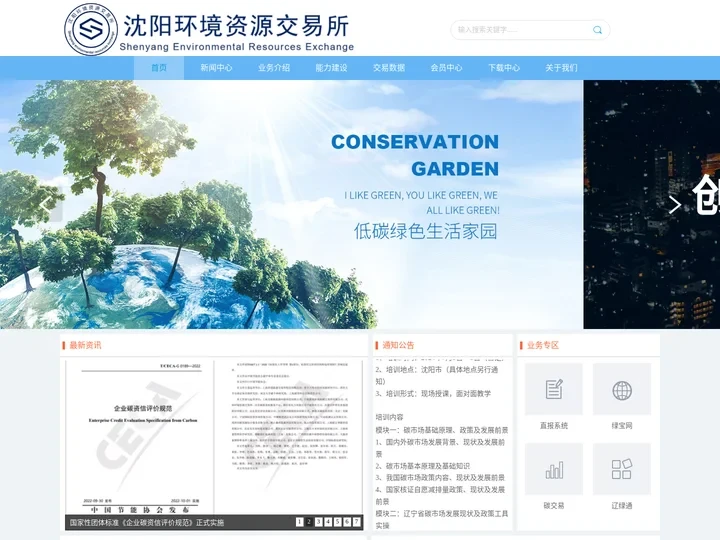Click notice line 我国碳市场政策内容、现状及发展前景

440,478
